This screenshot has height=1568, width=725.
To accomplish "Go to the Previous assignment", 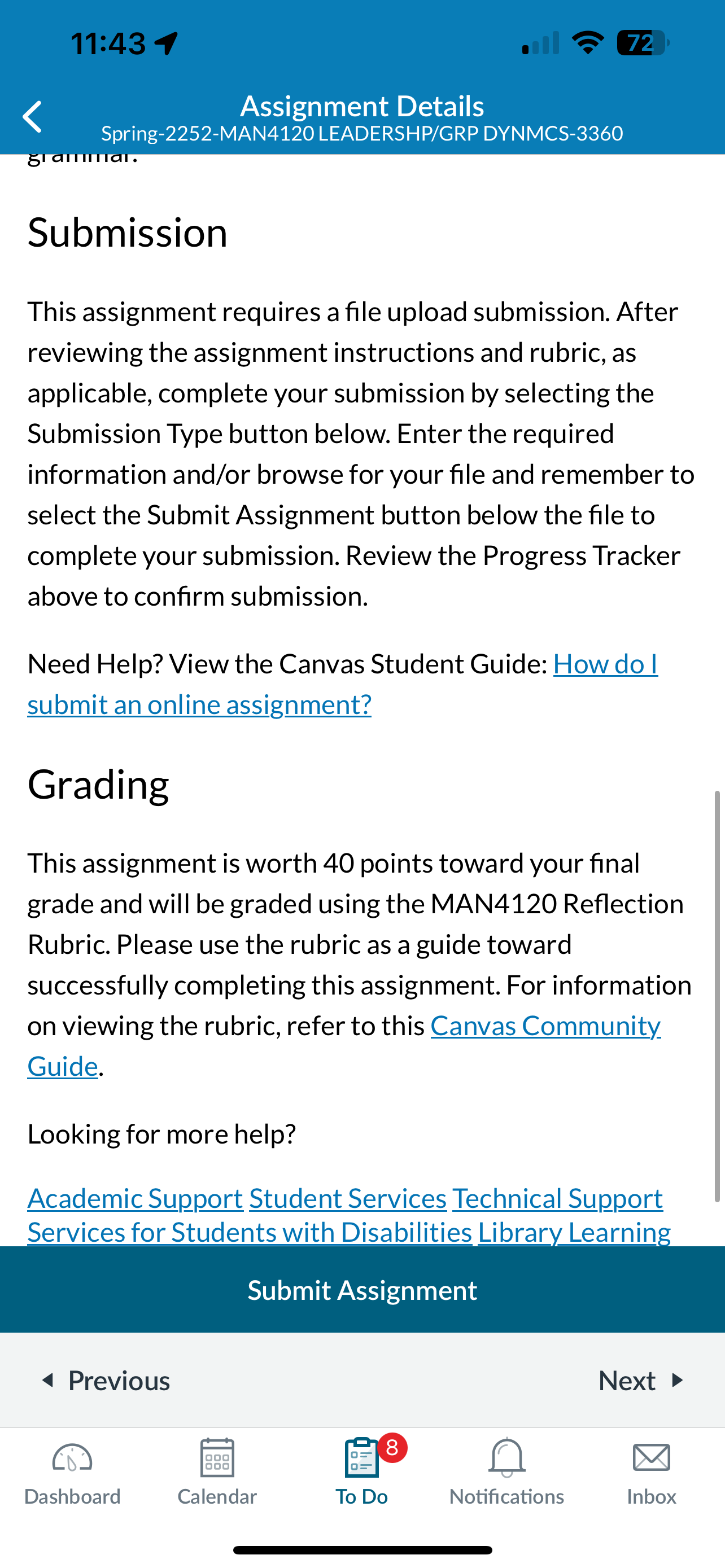I will 106,1381.
